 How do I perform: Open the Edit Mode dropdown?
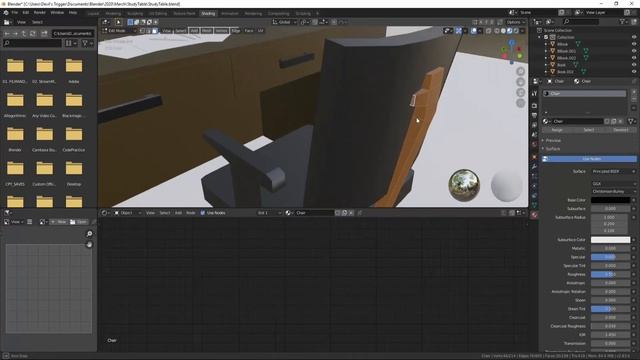(x=119, y=31)
